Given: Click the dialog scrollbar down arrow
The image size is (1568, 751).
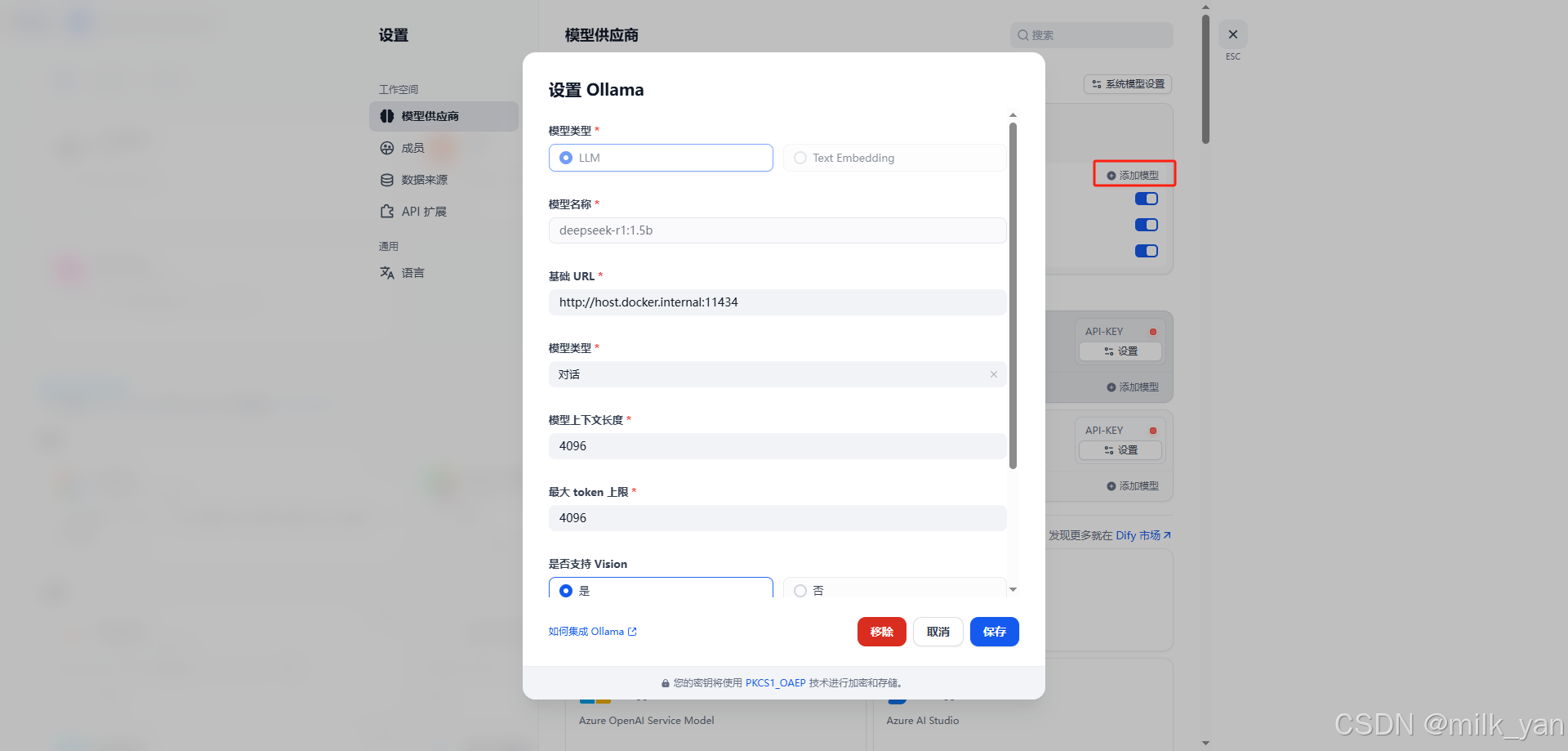Looking at the screenshot, I should pyautogui.click(x=1013, y=589).
